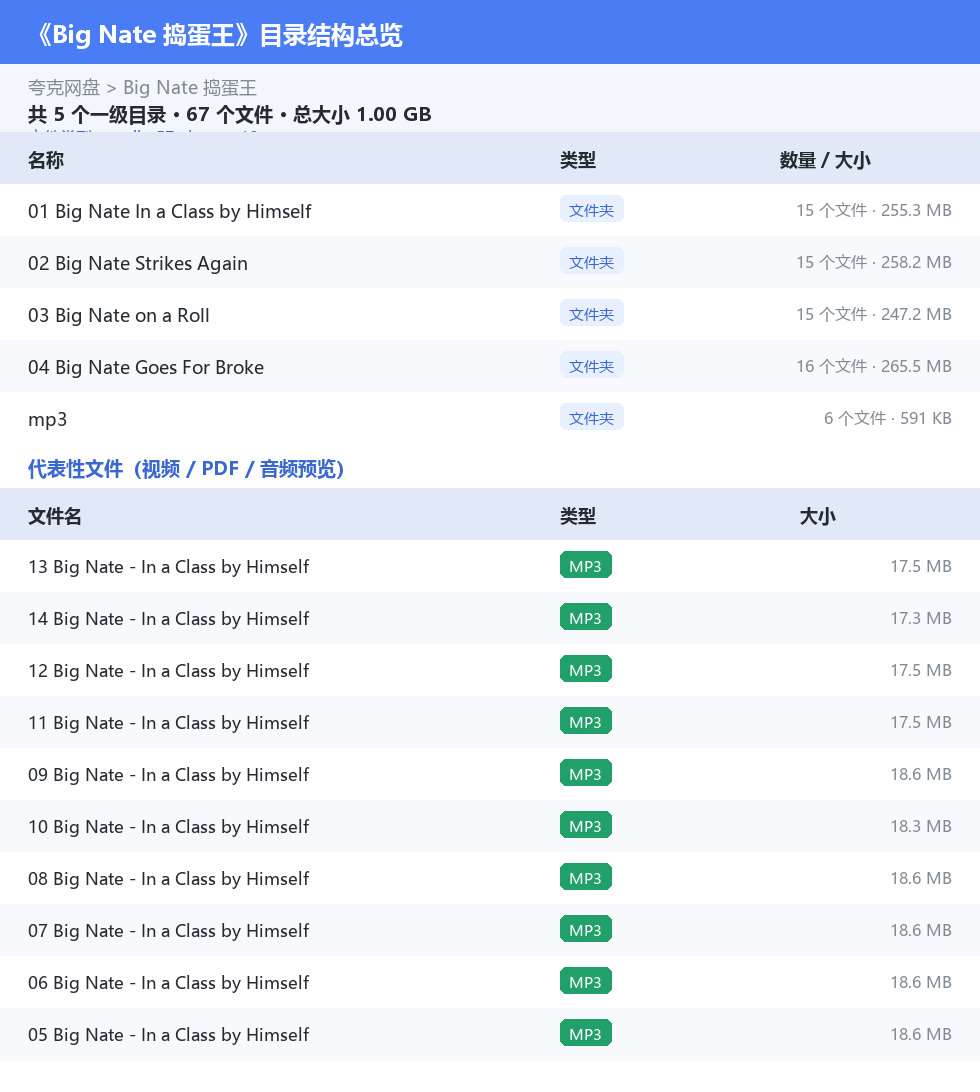Open the "mp3" folder row

click(x=490, y=419)
